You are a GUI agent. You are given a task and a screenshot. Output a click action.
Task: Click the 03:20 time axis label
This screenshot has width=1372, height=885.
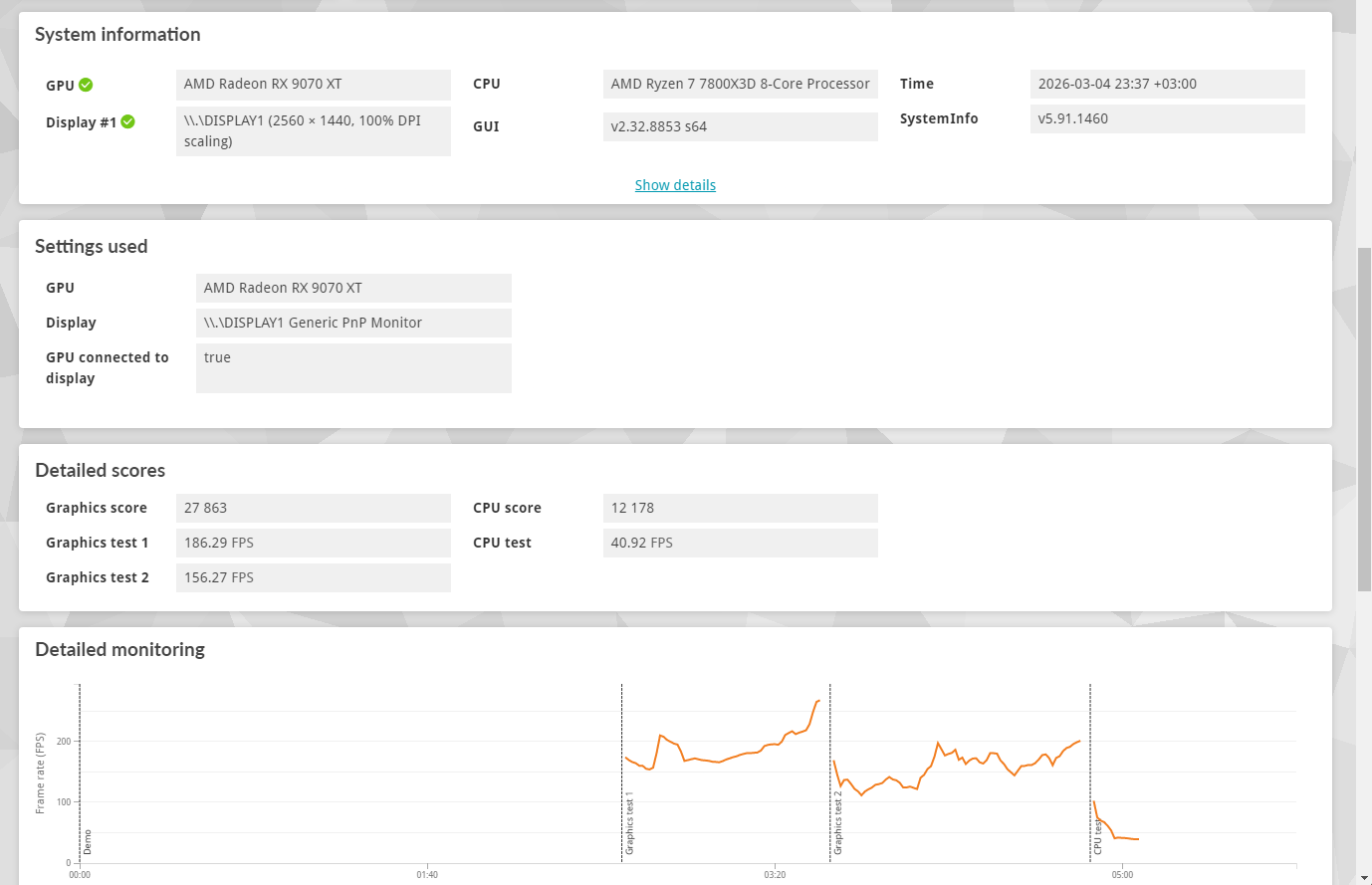coord(775,875)
